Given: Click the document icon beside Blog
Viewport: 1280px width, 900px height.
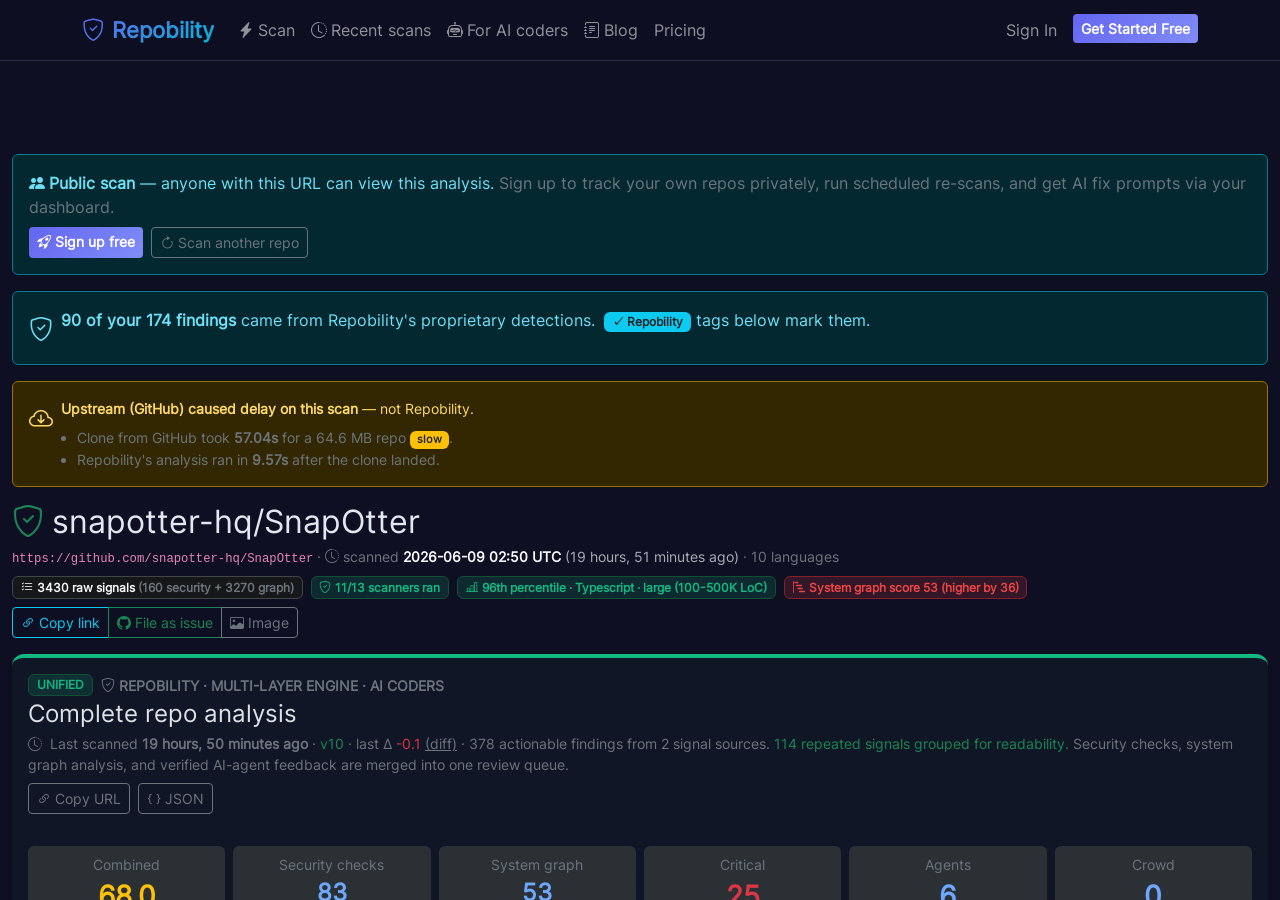Looking at the screenshot, I should 592,30.
